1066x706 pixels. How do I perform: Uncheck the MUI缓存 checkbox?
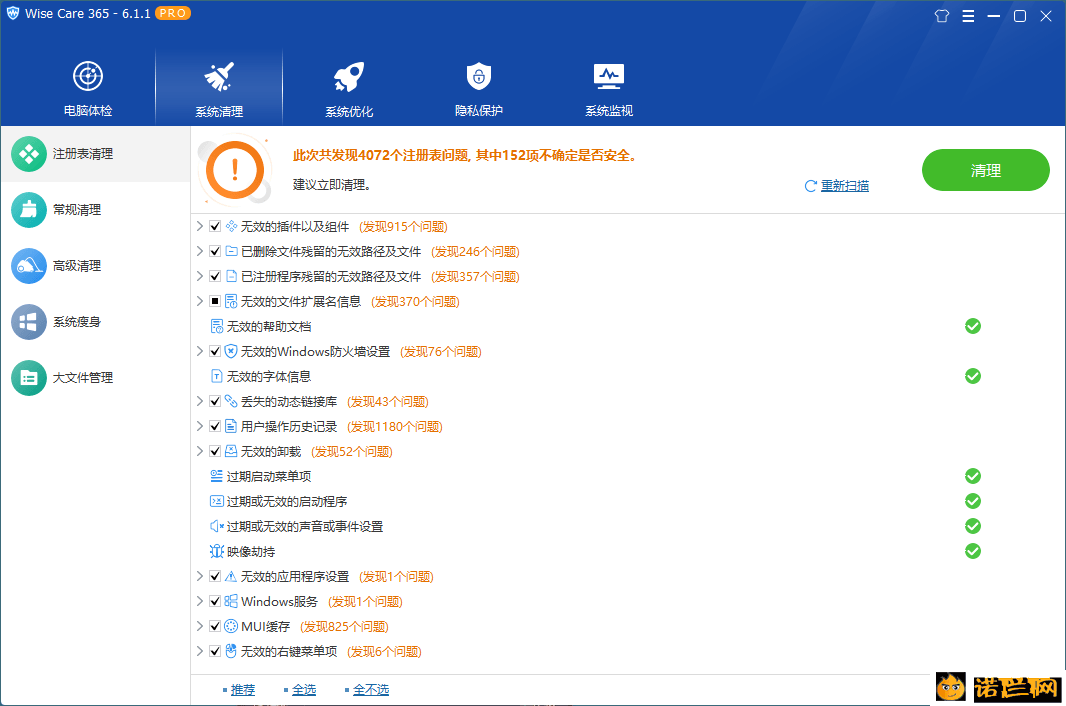tap(215, 626)
